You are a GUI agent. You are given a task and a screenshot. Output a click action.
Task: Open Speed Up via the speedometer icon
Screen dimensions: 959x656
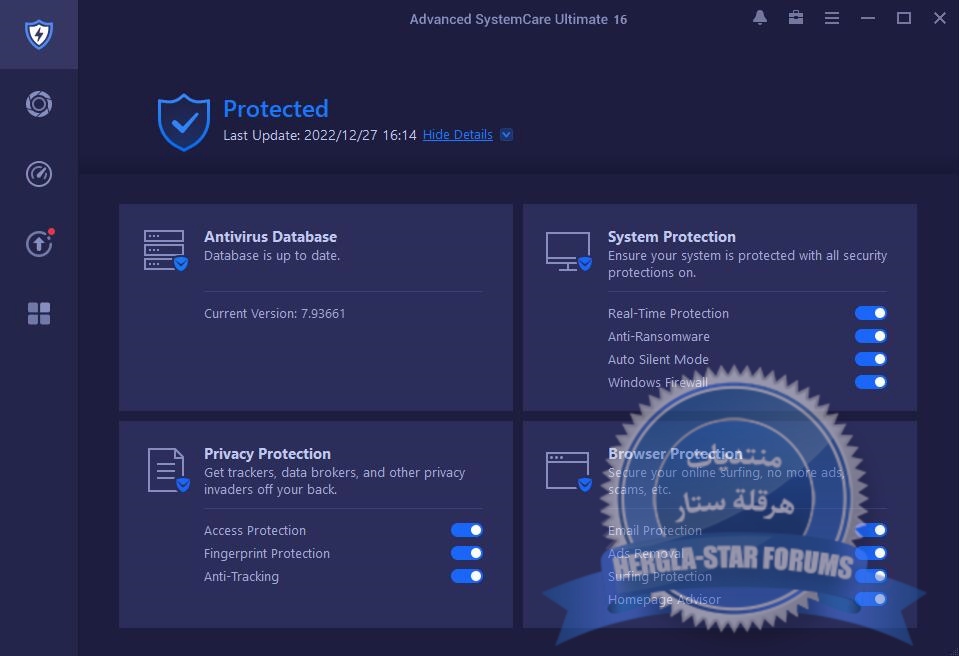[38, 173]
